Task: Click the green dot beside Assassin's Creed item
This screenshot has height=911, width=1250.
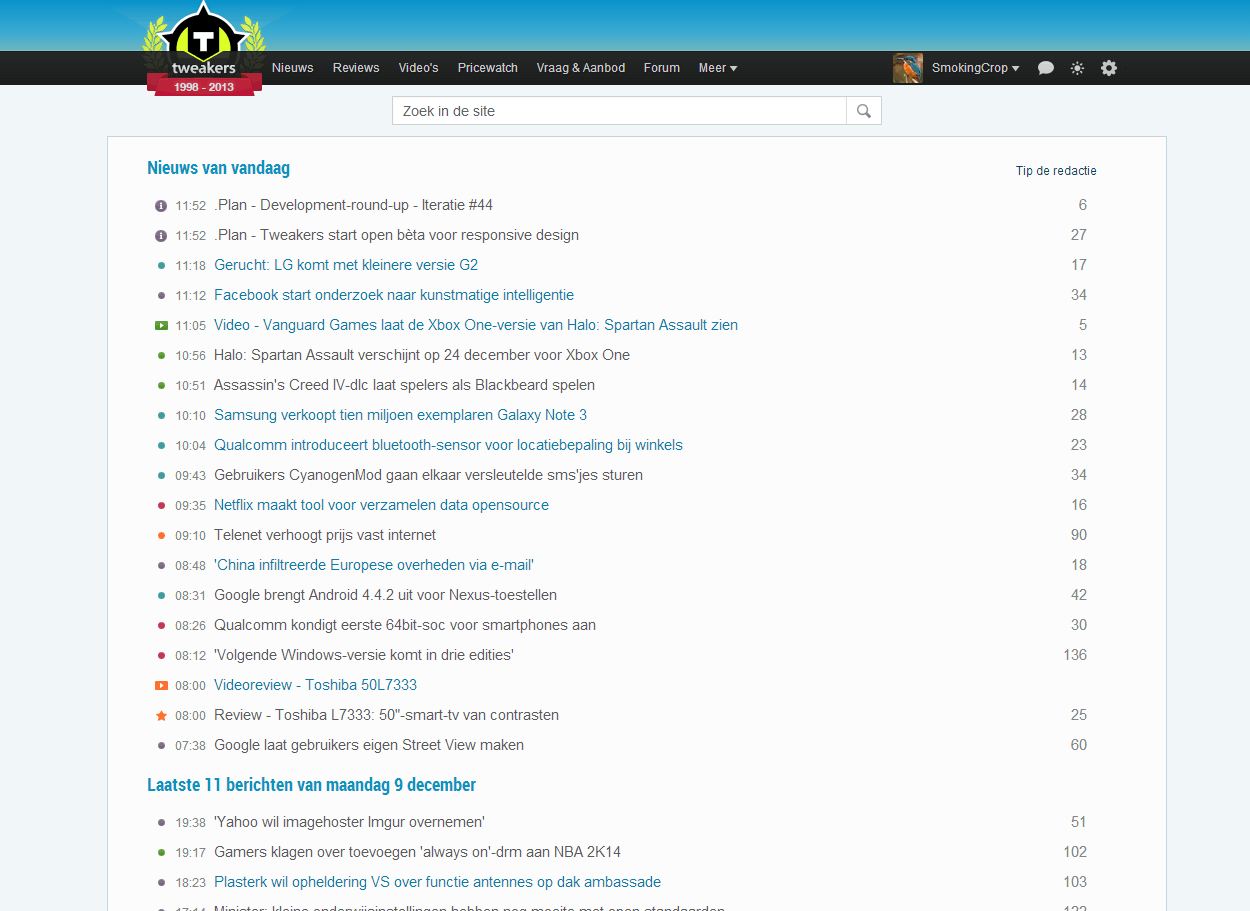Action: click(x=161, y=385)
